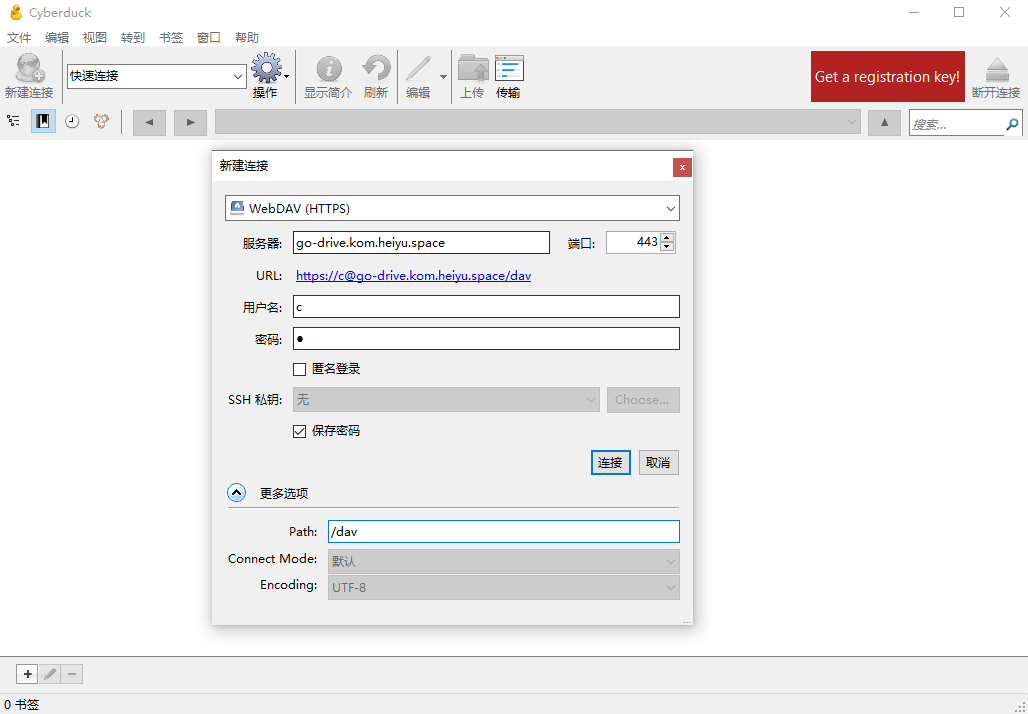Click the Bonjour icon next to history
Image resolution: width=1028 pixels, height=714 pixels.
(x=101, y=121)
